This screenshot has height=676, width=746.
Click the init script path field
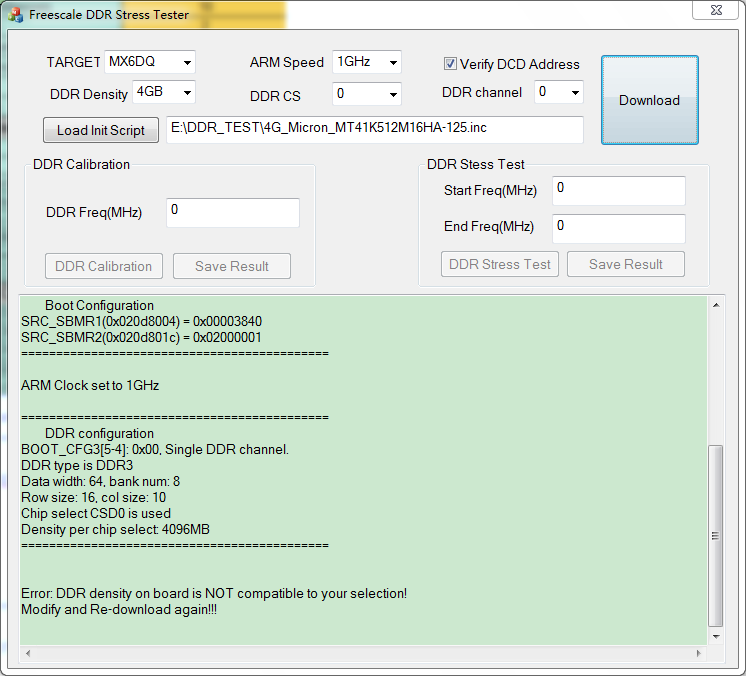374,129
